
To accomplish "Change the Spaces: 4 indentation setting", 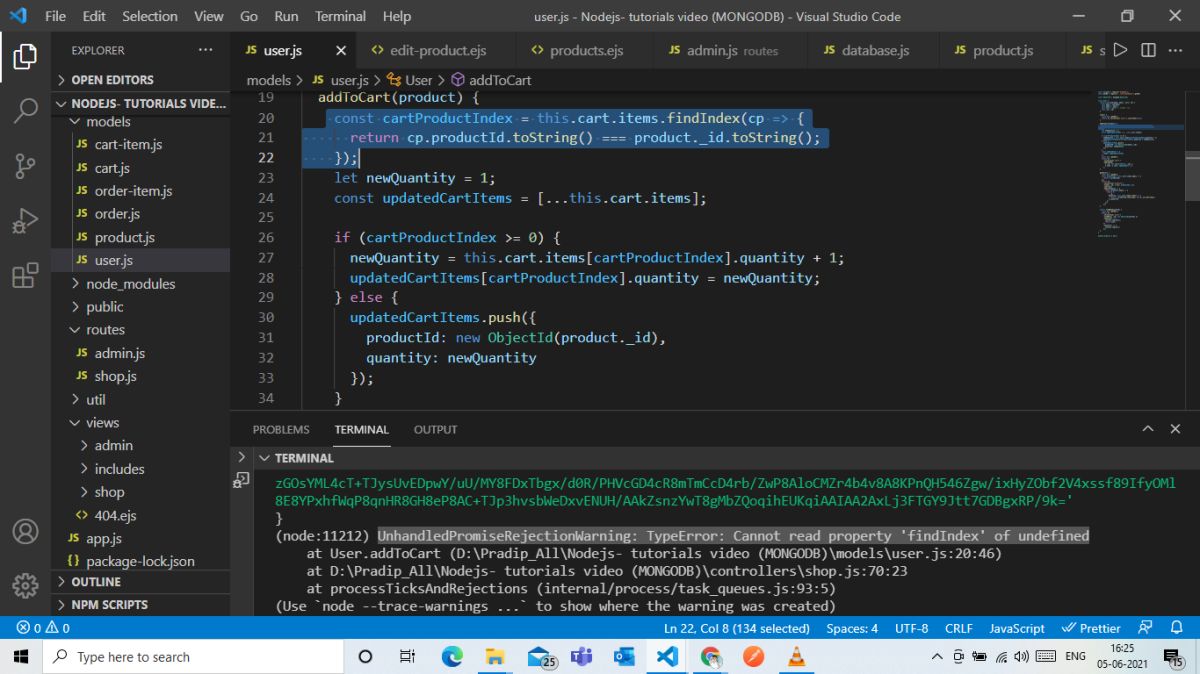I will (852, 628).
